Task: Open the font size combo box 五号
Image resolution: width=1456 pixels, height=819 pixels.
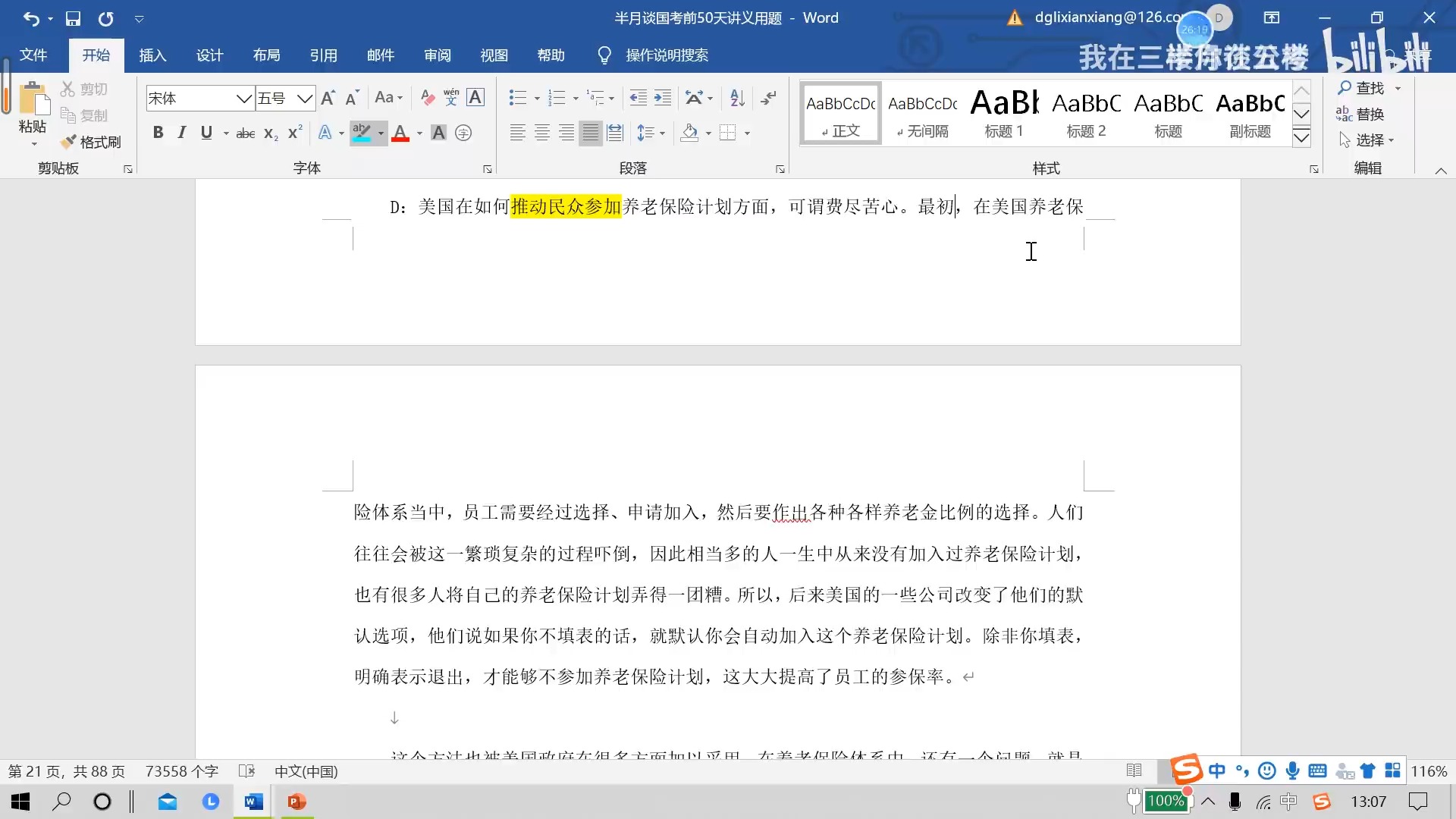Action: pyautogui.click(x=285, y=98)
